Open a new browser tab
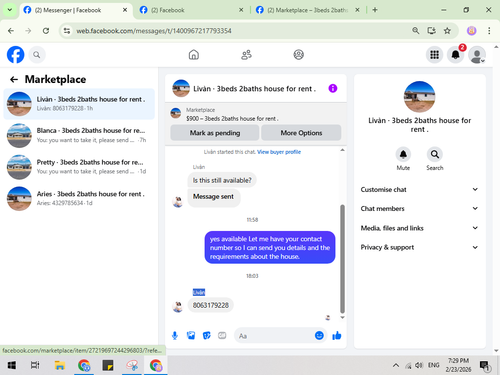This screenshot has width=500, height=375. coord(375,10)
